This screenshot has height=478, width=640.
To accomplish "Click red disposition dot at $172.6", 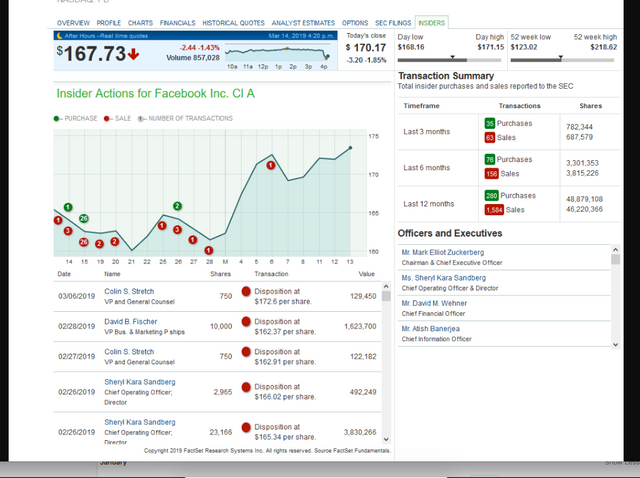I will (x=246, y=291).
